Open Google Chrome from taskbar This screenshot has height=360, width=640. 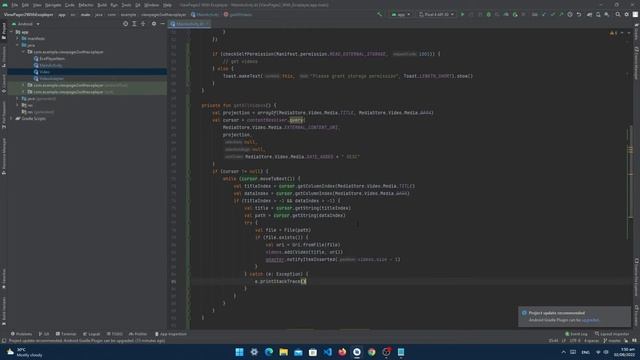coord(372,352)
